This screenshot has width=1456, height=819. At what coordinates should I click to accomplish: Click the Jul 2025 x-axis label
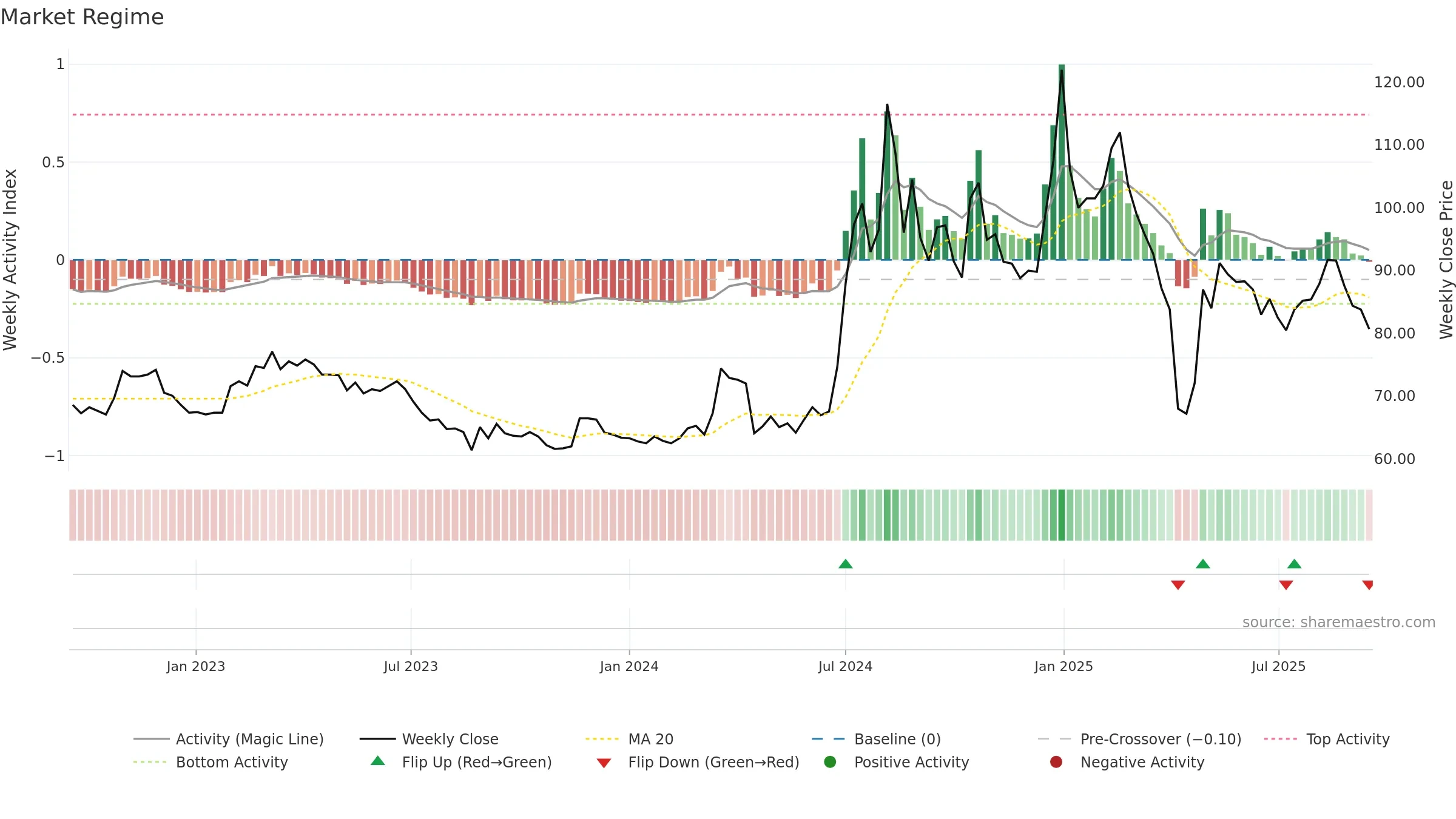click(1278, 667)
